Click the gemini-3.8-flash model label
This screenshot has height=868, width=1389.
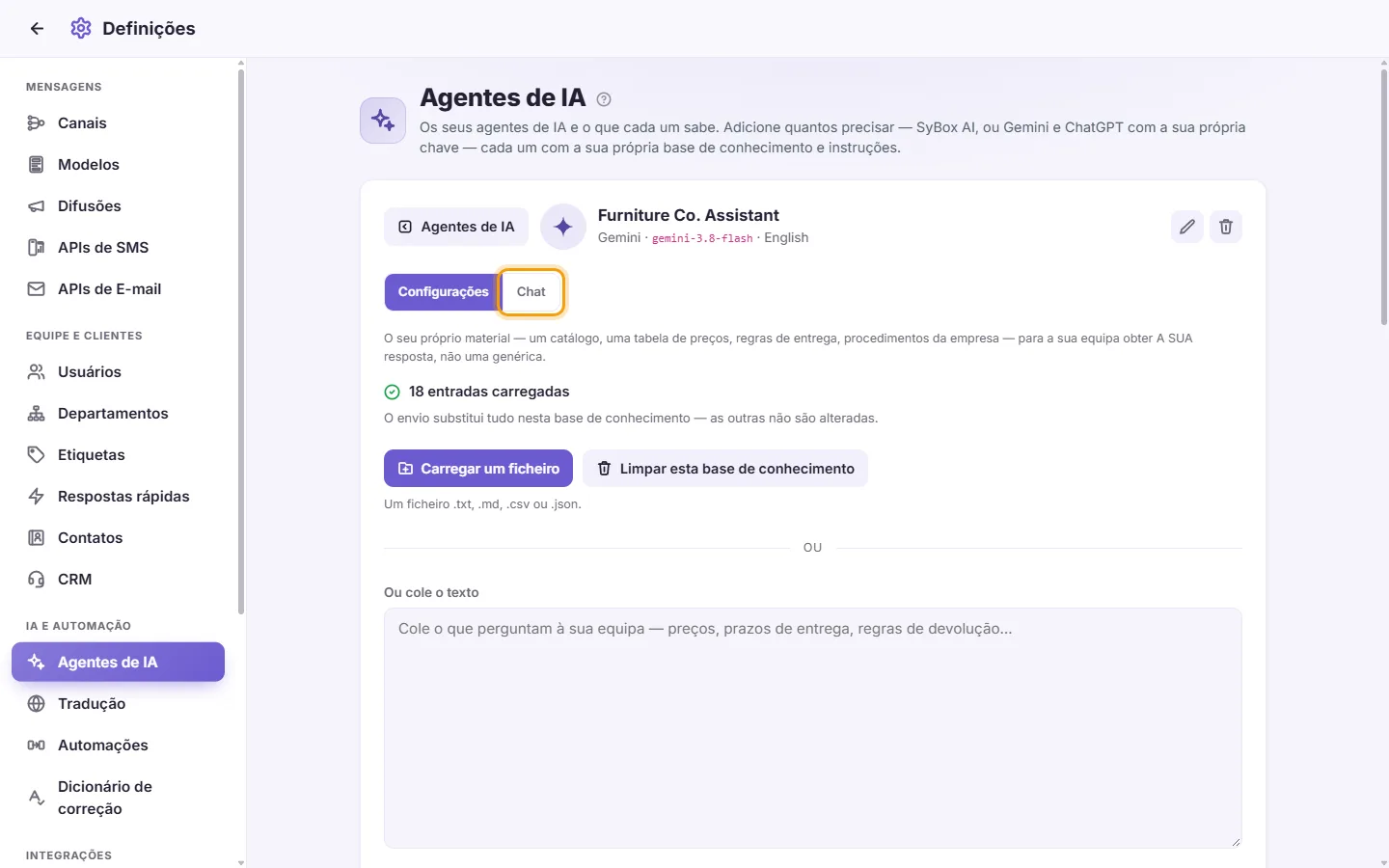tap(702, 238)
